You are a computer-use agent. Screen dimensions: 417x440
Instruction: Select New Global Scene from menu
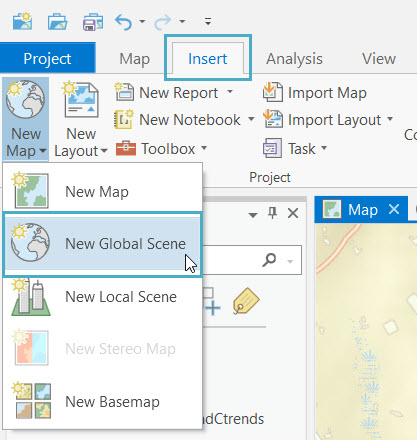tap(102, 244)
